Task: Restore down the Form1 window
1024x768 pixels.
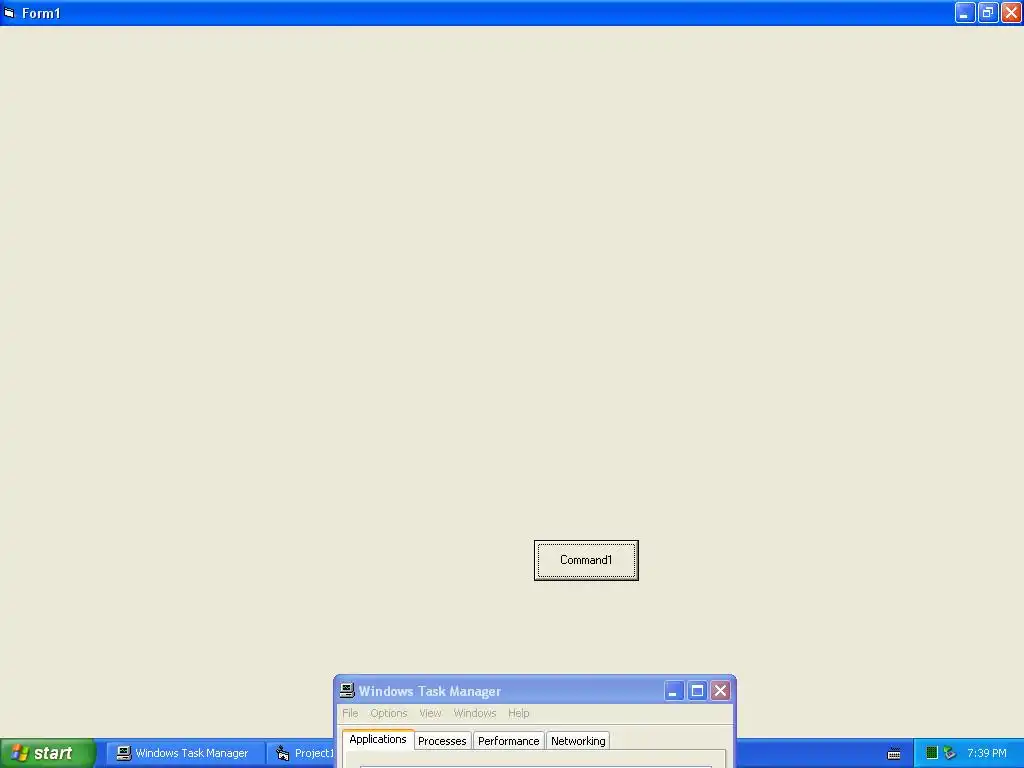Action: (x=988, y=13)
